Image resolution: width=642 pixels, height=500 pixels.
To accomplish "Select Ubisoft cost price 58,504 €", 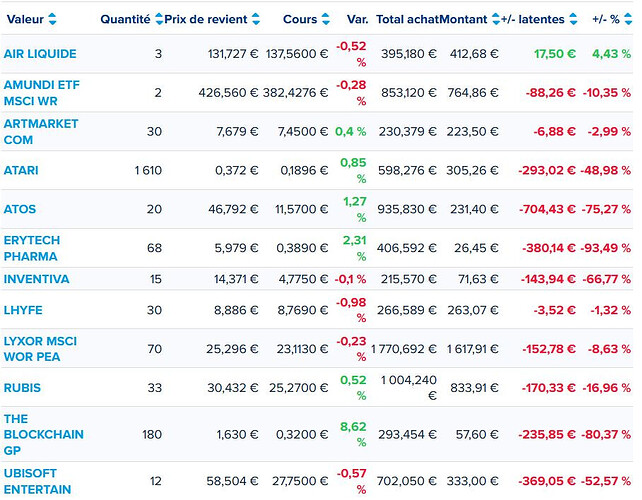I will [x=232, y=481].
